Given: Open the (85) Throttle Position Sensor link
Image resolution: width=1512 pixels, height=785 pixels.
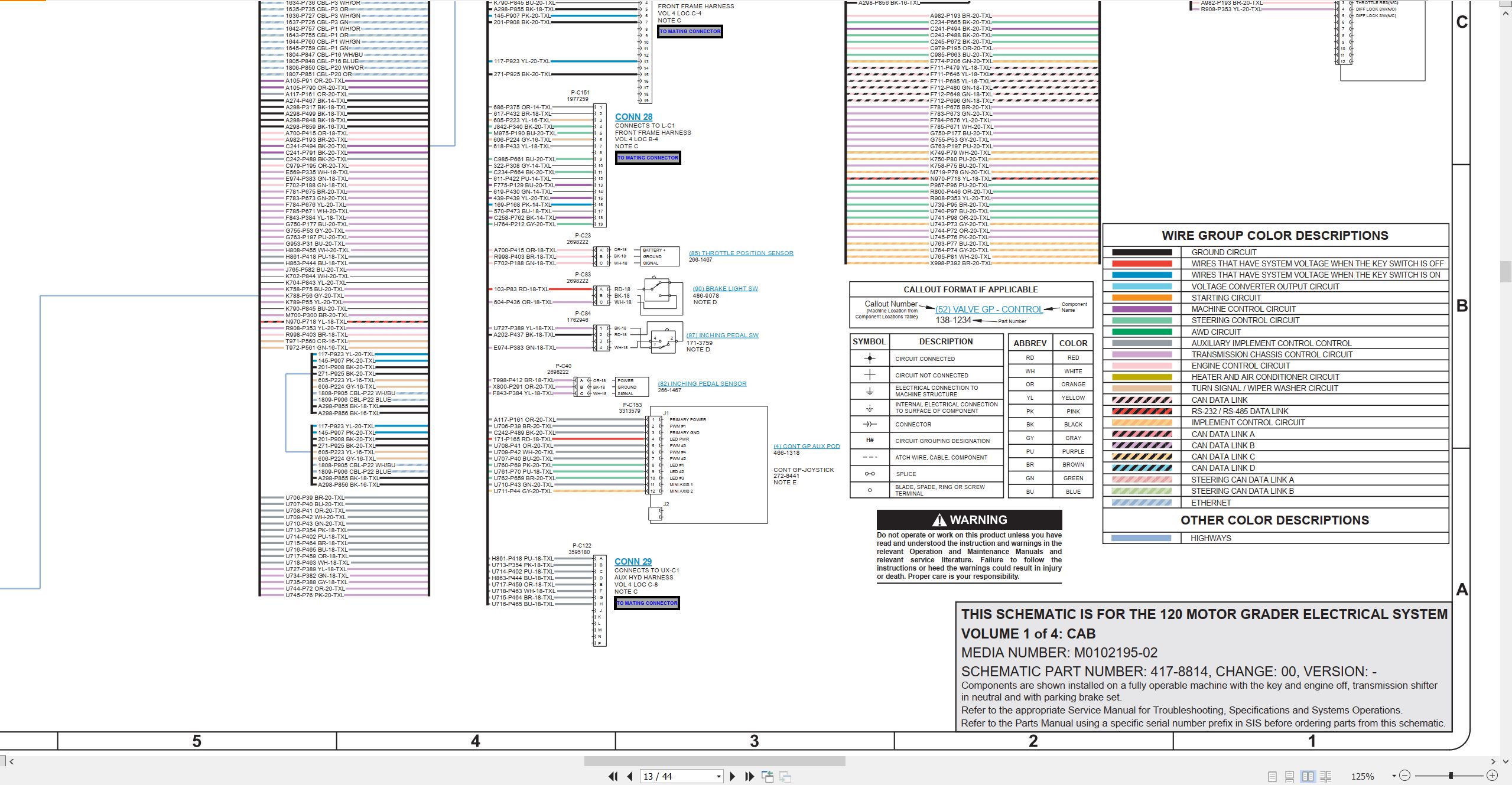Looking at the screenshot, I should (x=741, y=253).
